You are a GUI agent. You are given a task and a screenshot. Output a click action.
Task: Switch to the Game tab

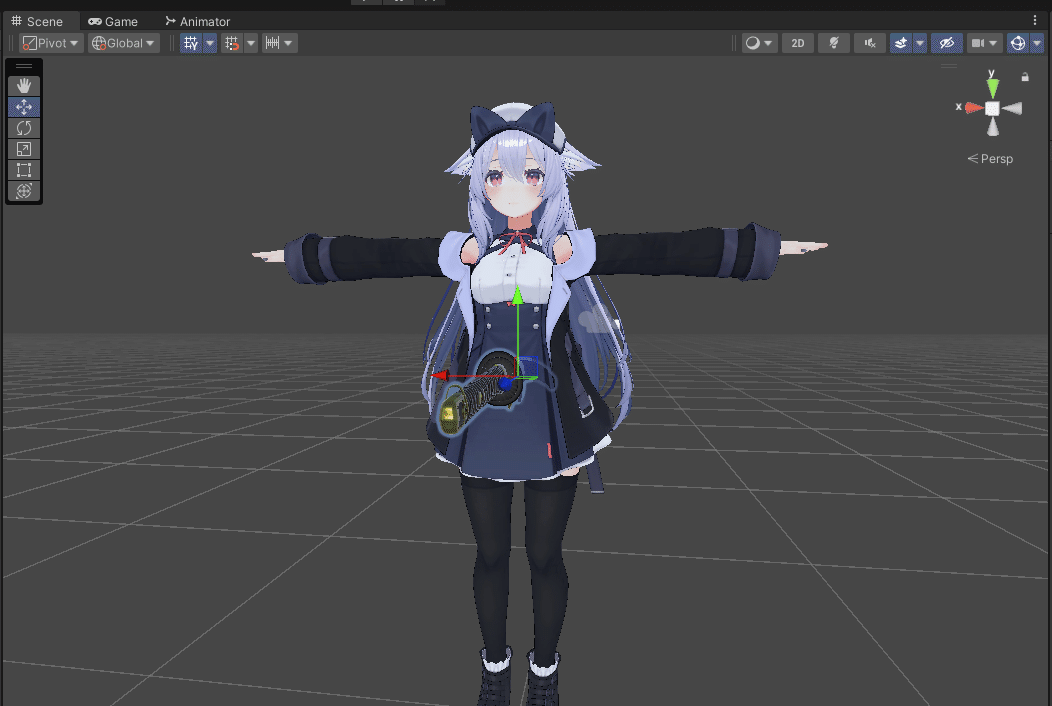click(x=113, y=20)
